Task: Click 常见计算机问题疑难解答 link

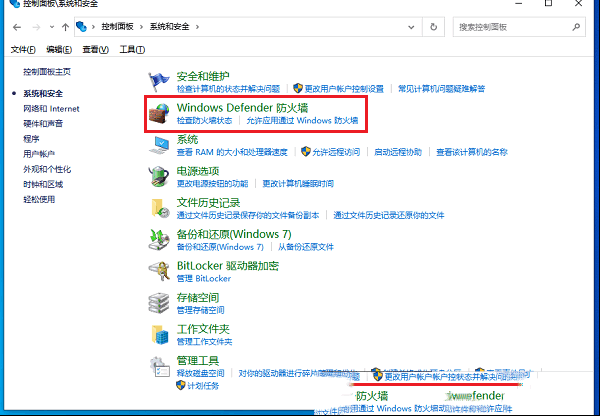Action: pos(442,89)
